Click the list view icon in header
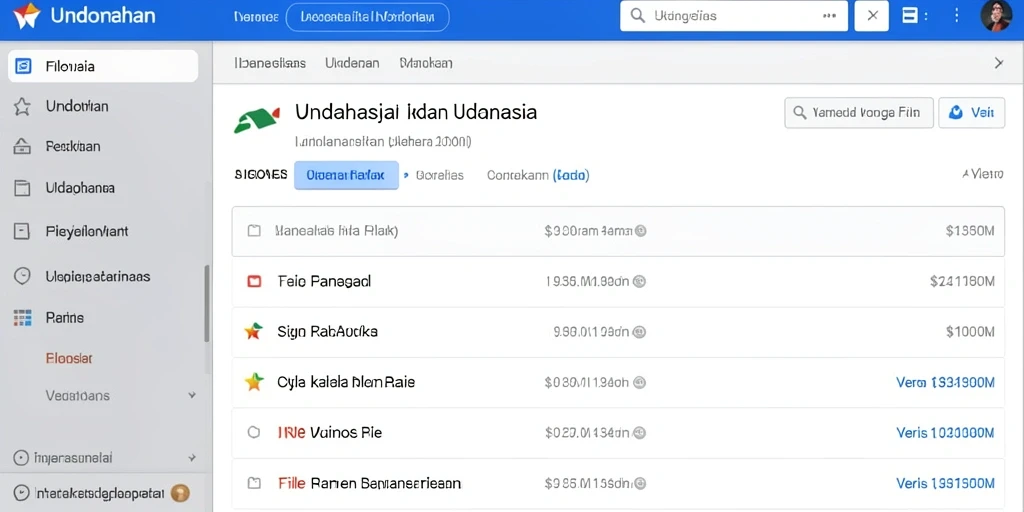 (x=909, y=16)
